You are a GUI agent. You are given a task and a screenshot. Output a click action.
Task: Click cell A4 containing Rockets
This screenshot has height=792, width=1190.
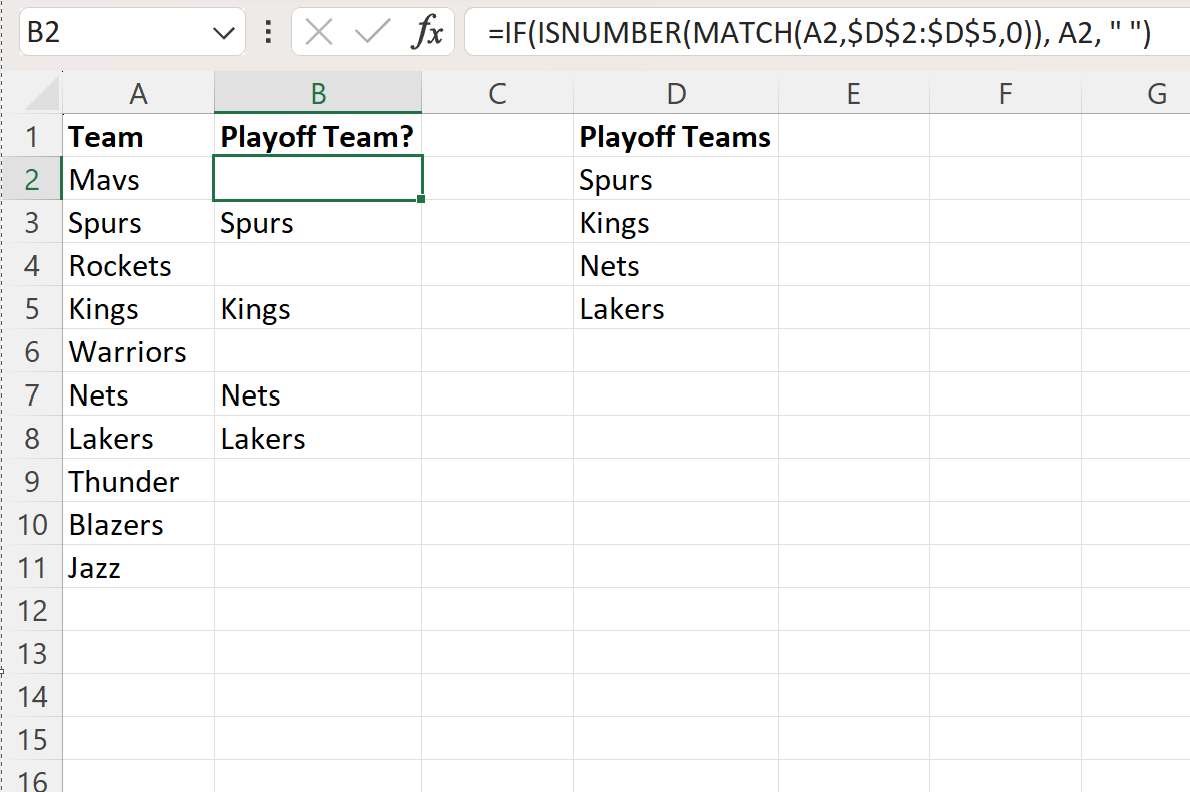[x=120, y=266]
